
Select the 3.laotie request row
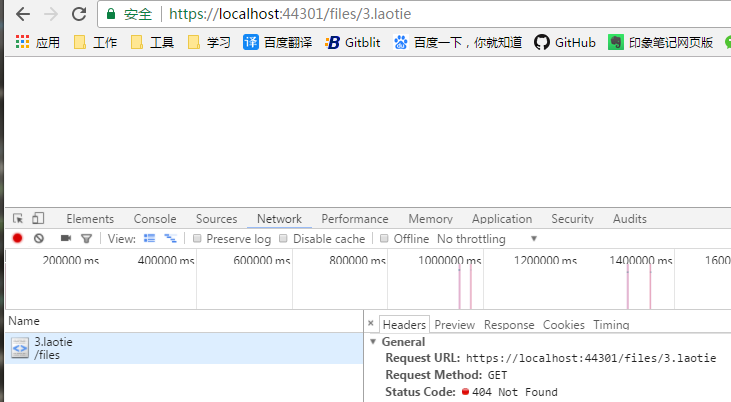click(x=184, y=348)
